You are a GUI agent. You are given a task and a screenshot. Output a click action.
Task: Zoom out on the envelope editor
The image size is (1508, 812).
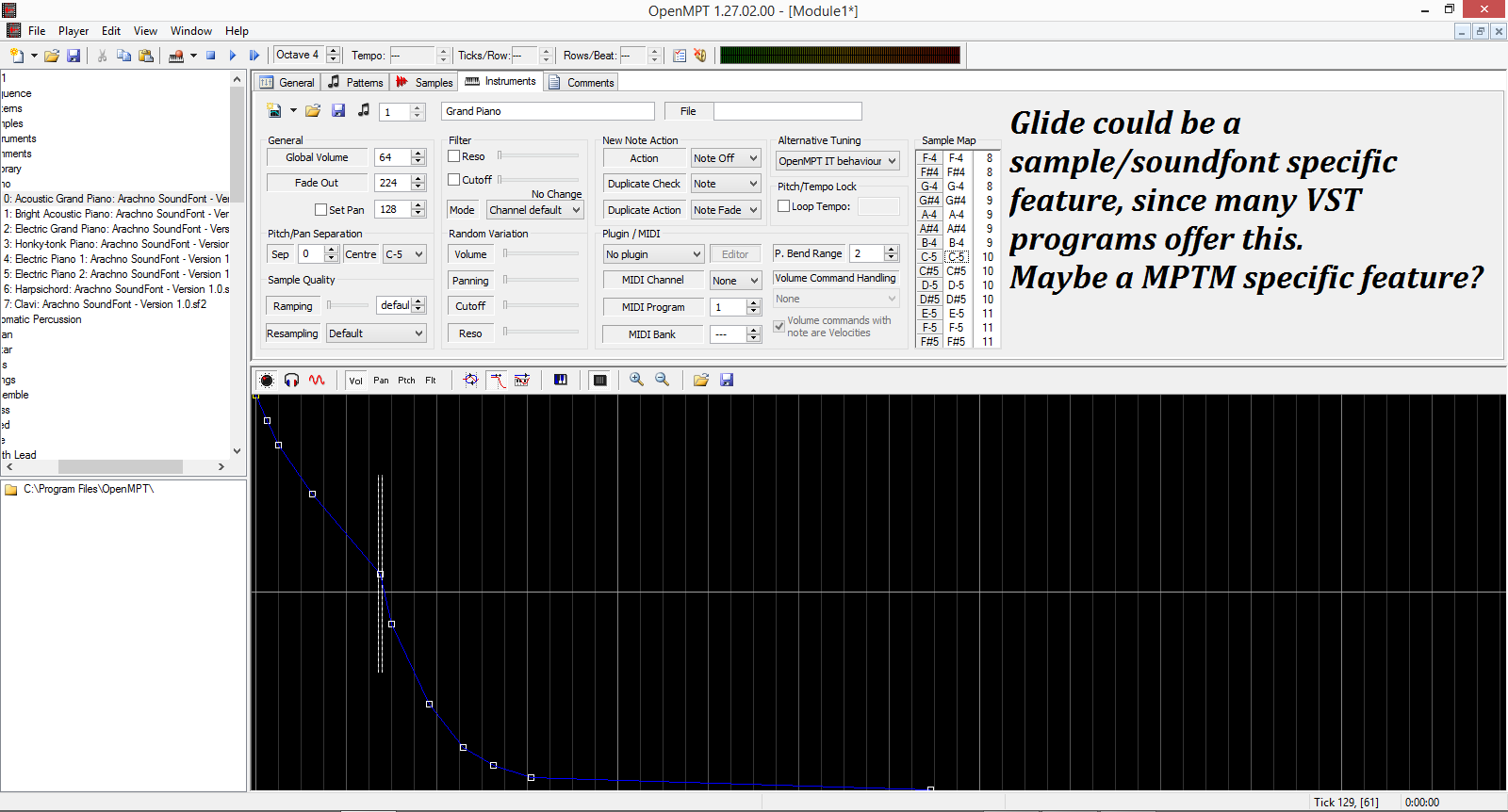[x=663, y=380]
